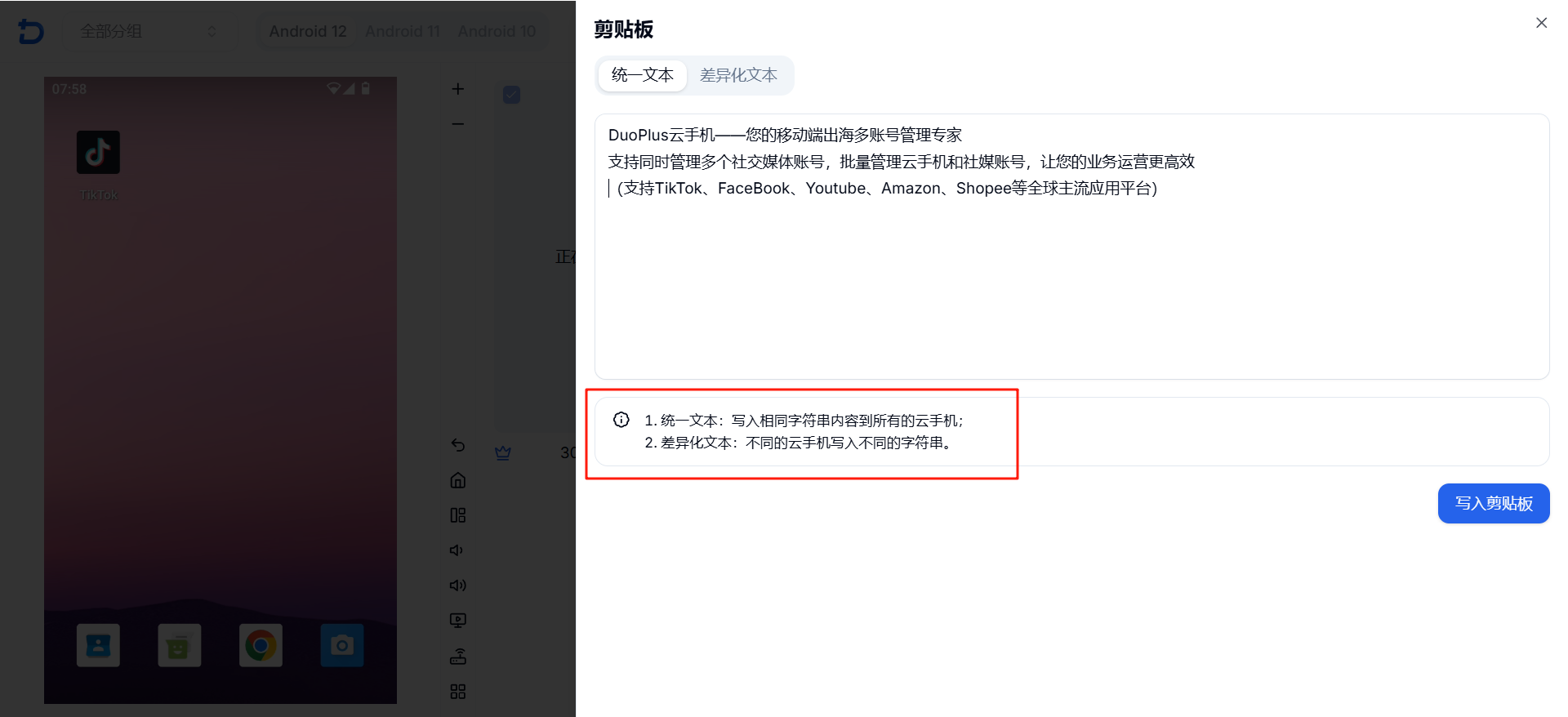Click the volume up icon

pos(458,586)
